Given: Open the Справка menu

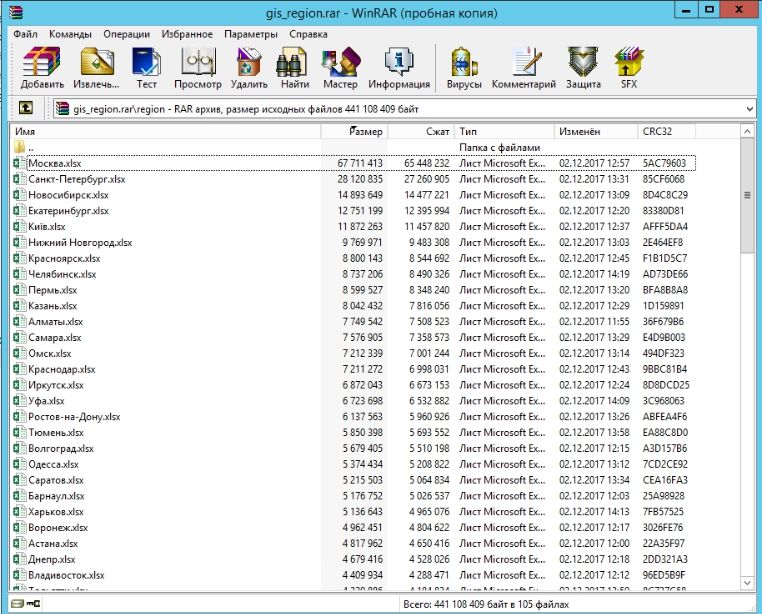Looking at the screenshot, I should point(308,34).
